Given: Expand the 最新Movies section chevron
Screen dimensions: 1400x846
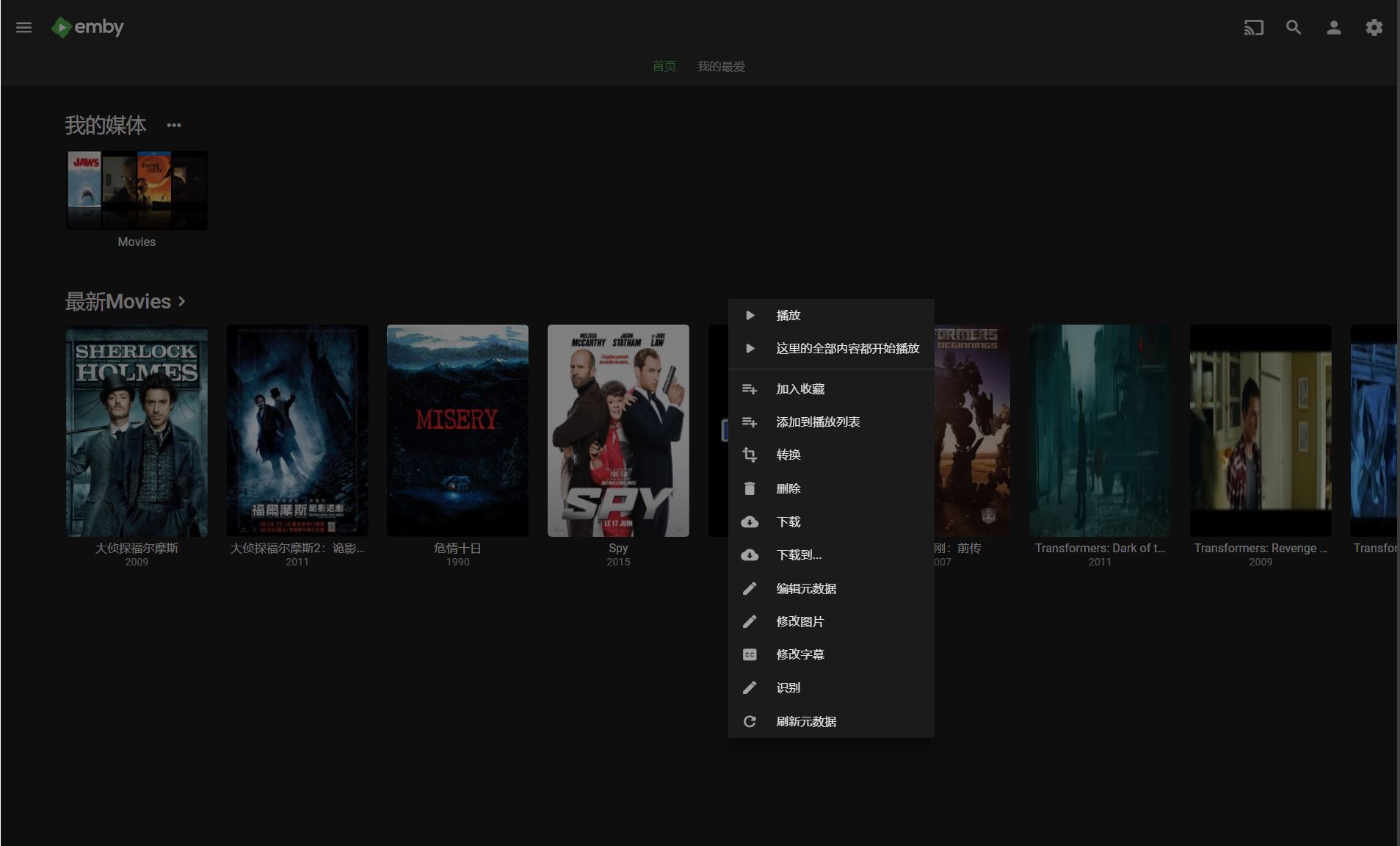Looking at the screenshot, I should (x=182, y=301).
